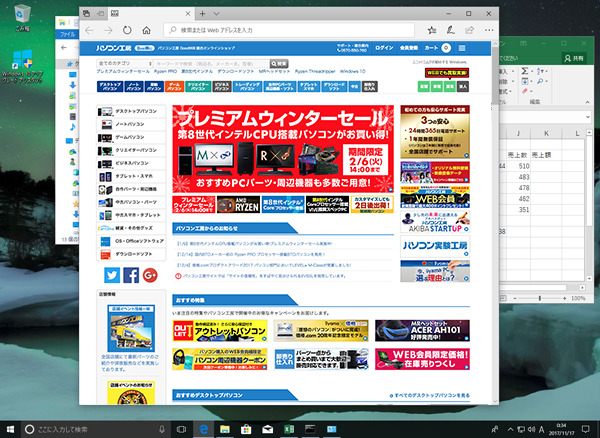600x438 pixels.
Task: Click すべてのデスクトップパソコンを見る link
Action: 430,396
